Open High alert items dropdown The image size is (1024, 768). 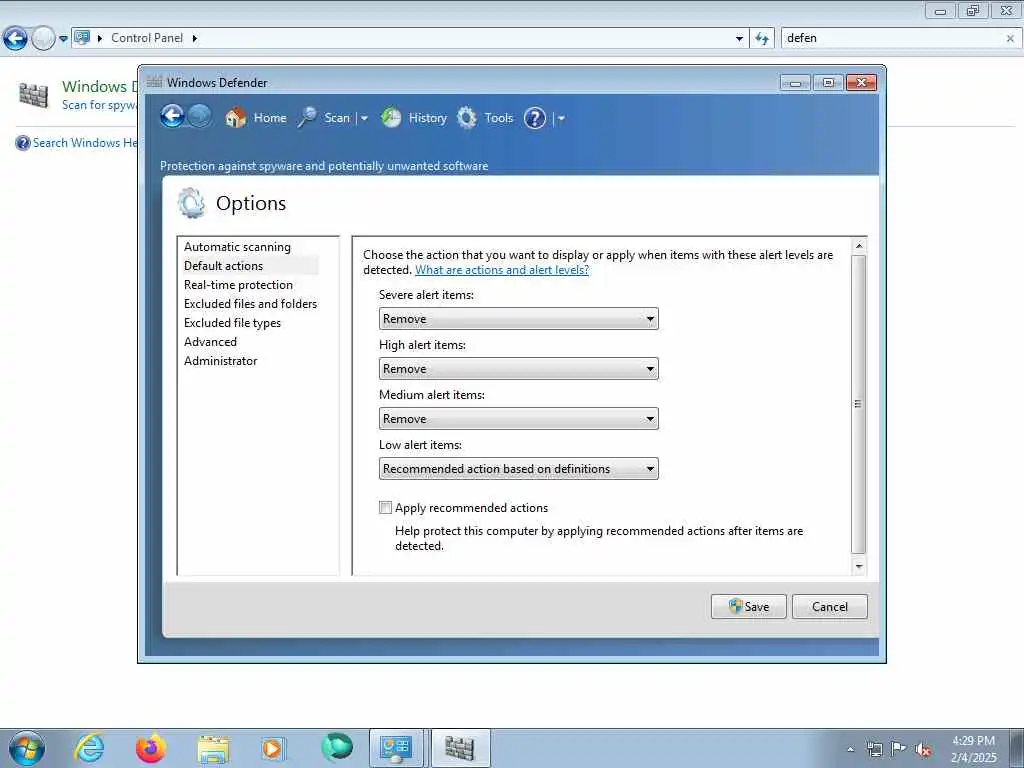tap(519, 369)
